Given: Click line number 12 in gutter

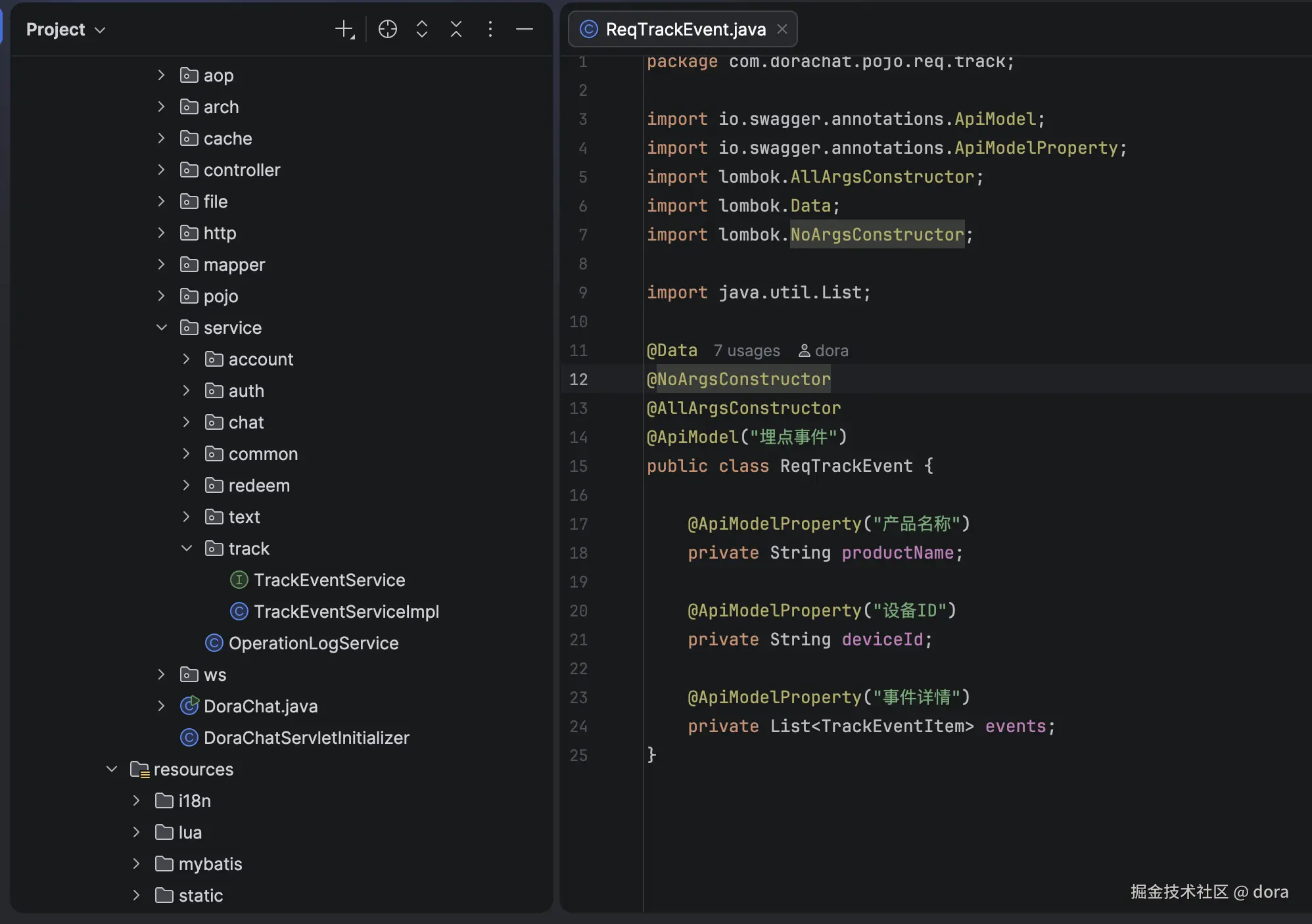Looking at the screenshot, I should pyautogui.click(x=578, y=380).
